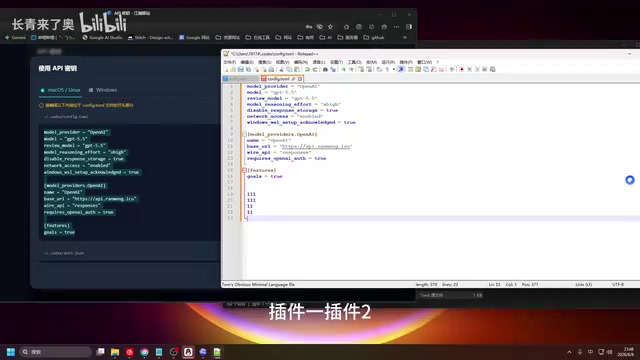The image size is (640, 360).
Task: Toggle the highlighted Word Wrap toolbar icon
Action: coord(401,69)
